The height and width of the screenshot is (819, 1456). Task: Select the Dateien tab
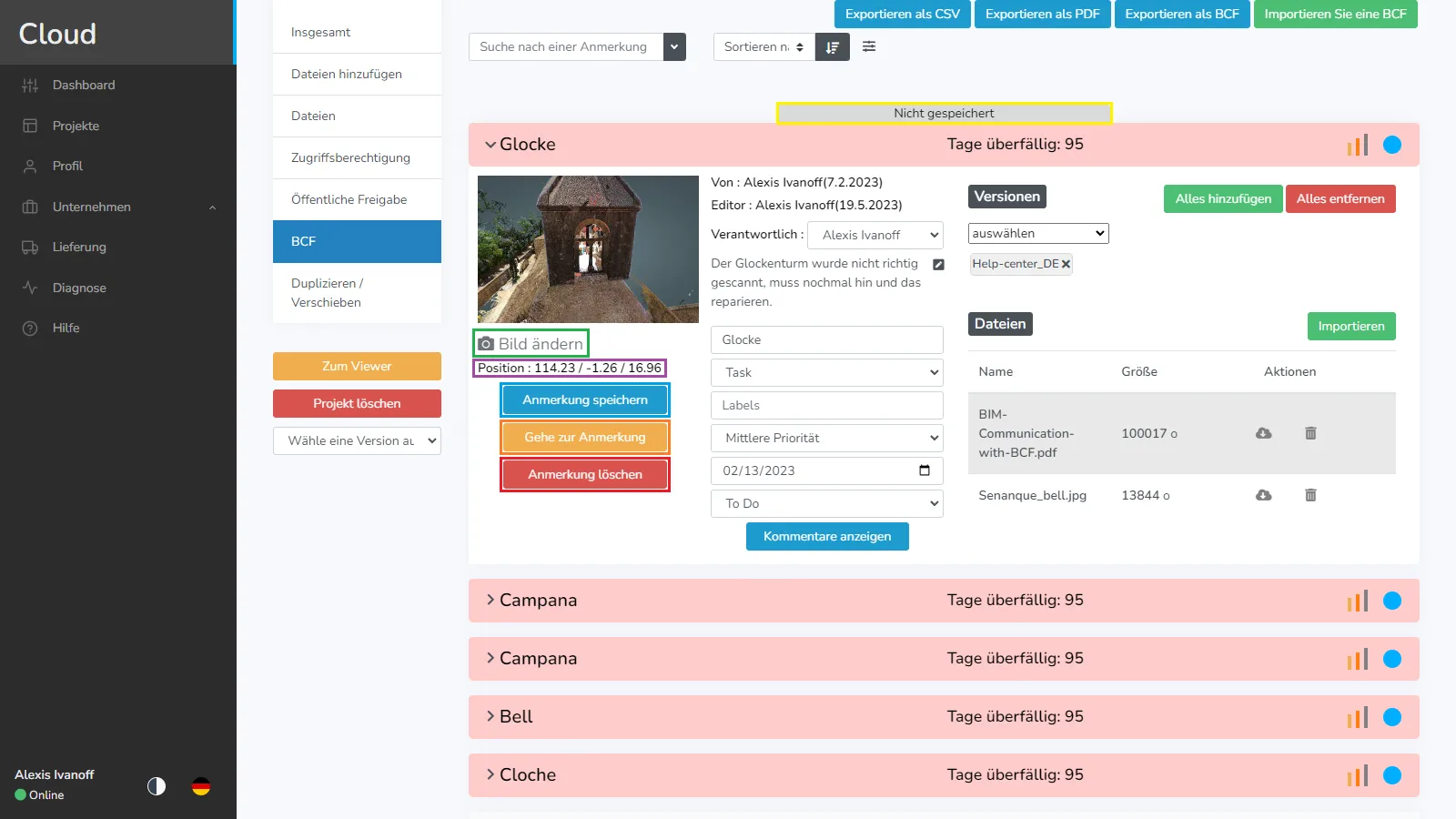coord(357,116)
